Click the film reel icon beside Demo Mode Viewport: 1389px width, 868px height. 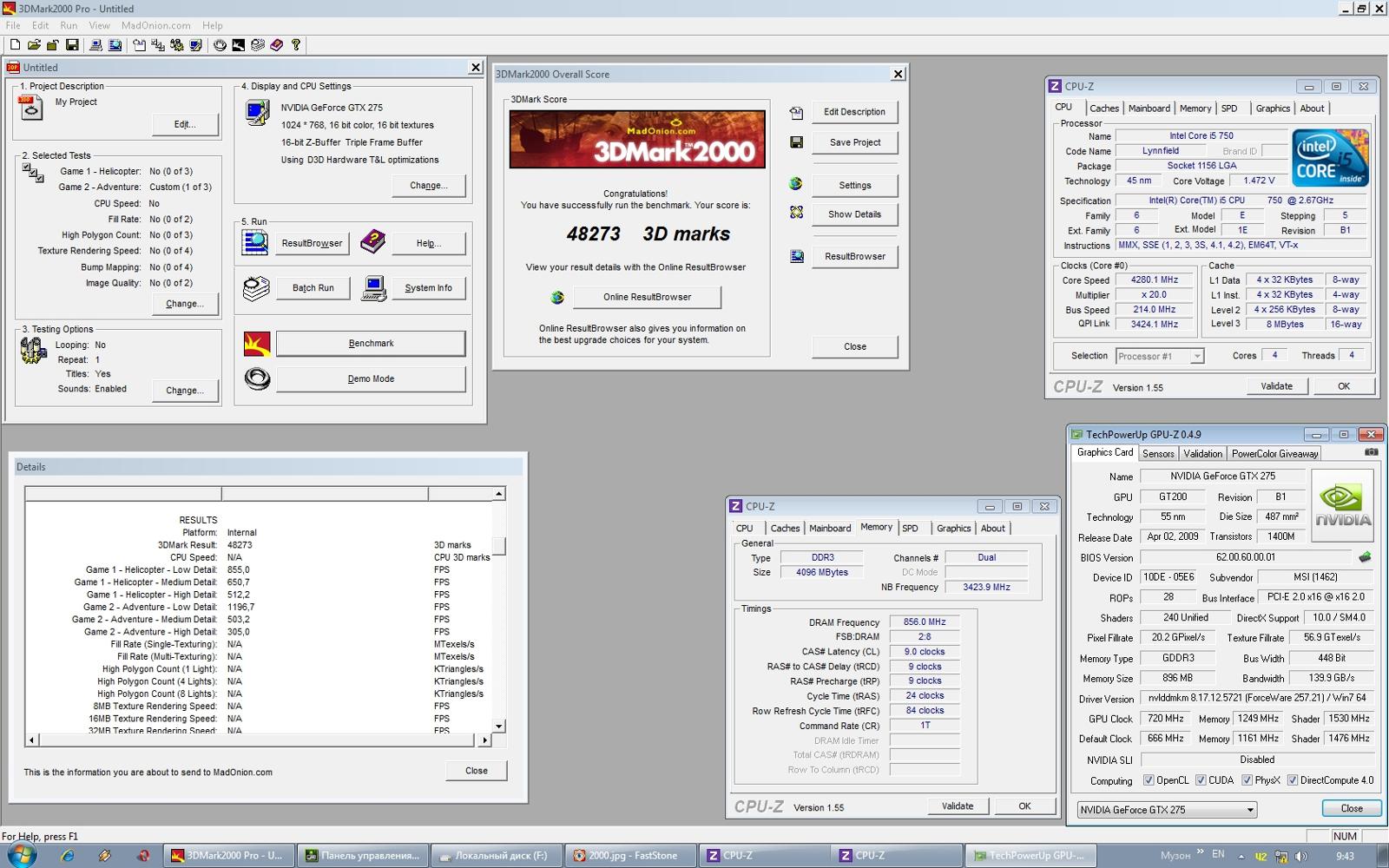[257, 379]
